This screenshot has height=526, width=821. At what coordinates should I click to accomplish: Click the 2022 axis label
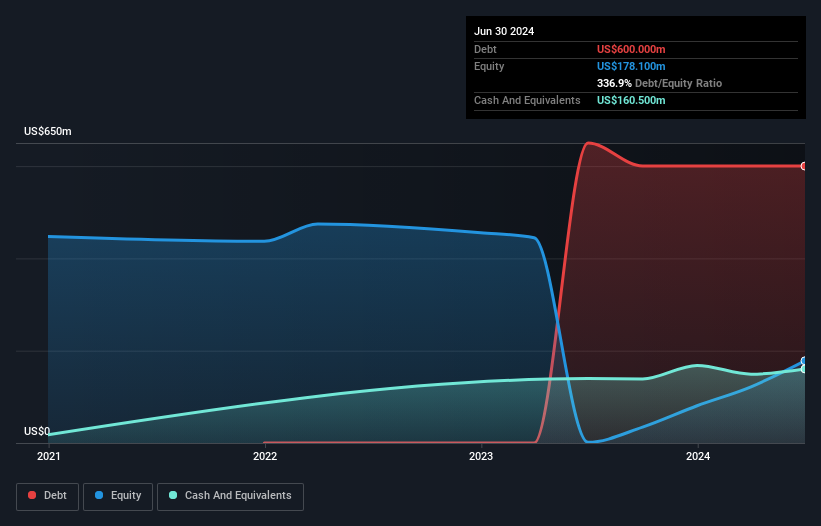point(265,456)
